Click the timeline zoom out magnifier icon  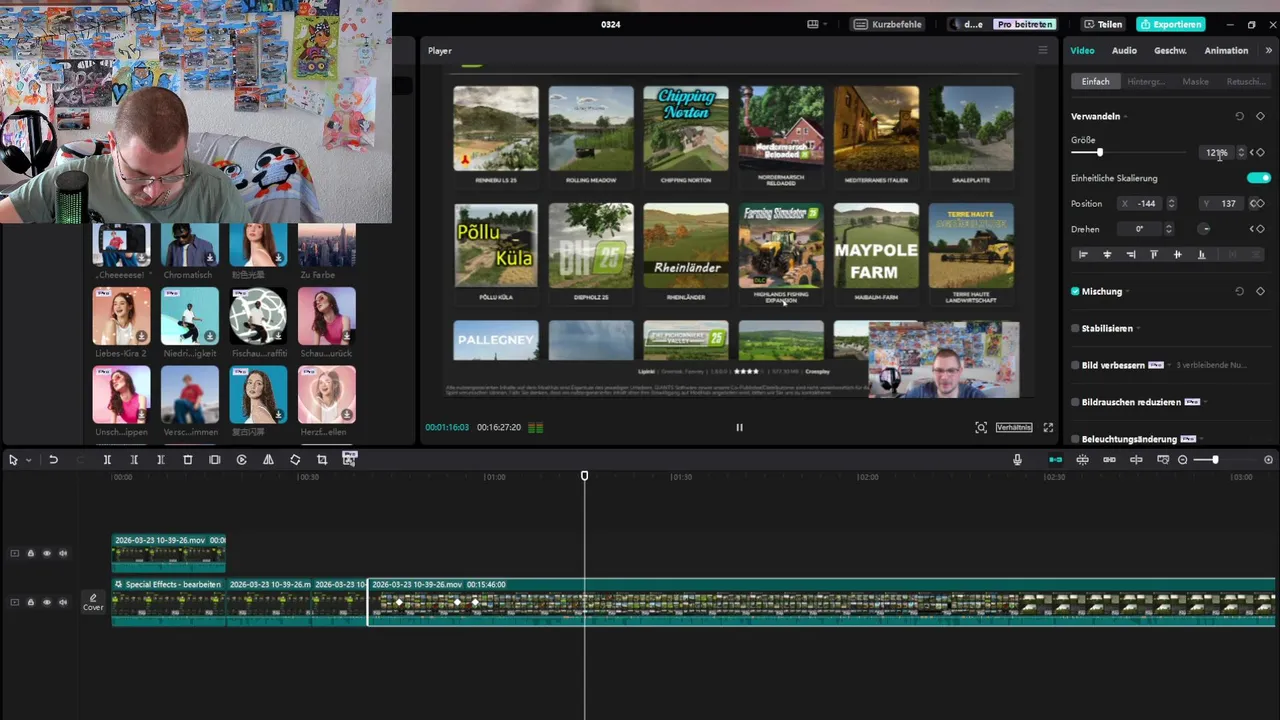pos(1182,460)
